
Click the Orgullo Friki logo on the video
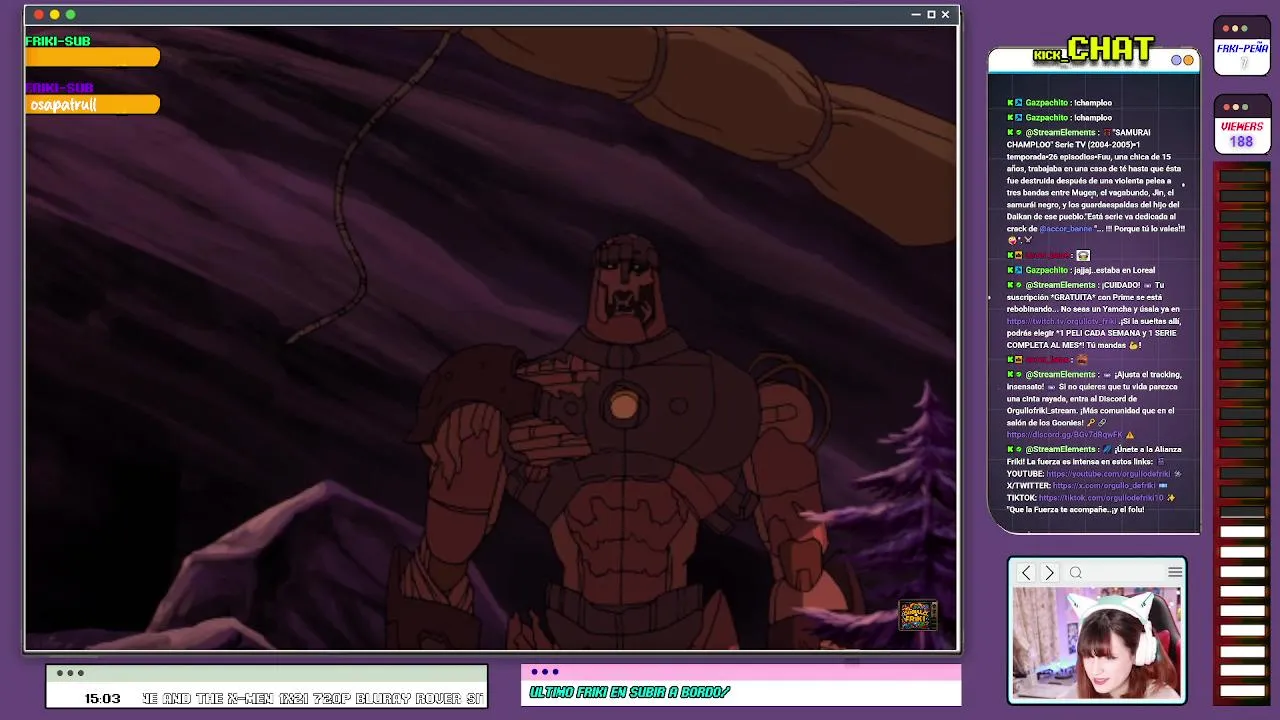point(917,614)
